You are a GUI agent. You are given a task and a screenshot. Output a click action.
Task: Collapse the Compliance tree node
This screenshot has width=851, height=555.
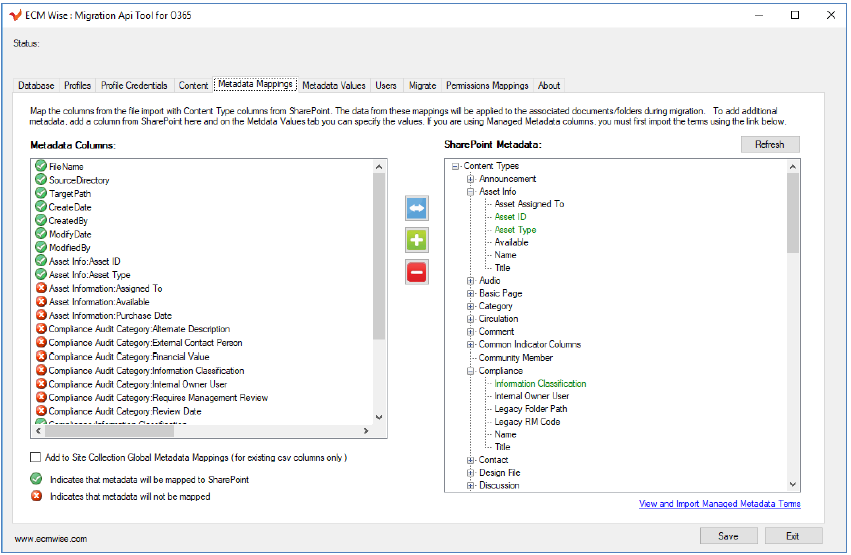(470, 371)
